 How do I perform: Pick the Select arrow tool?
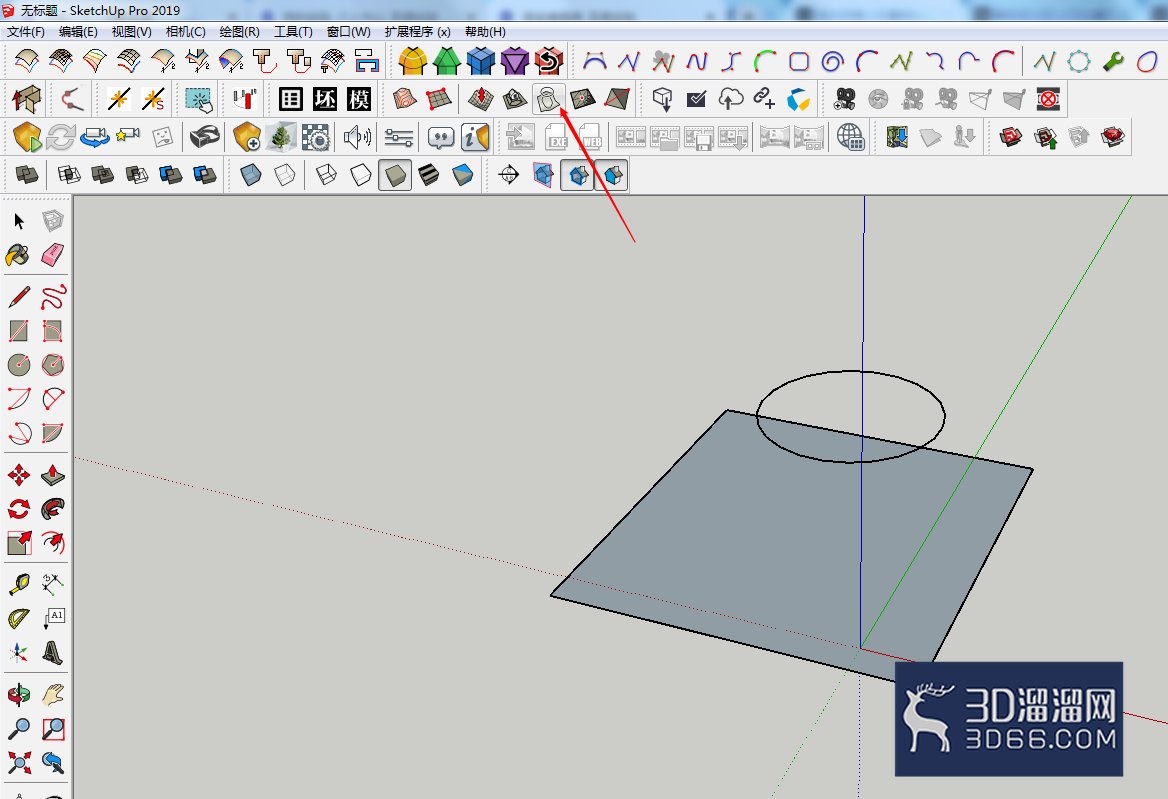click(19, 221)
